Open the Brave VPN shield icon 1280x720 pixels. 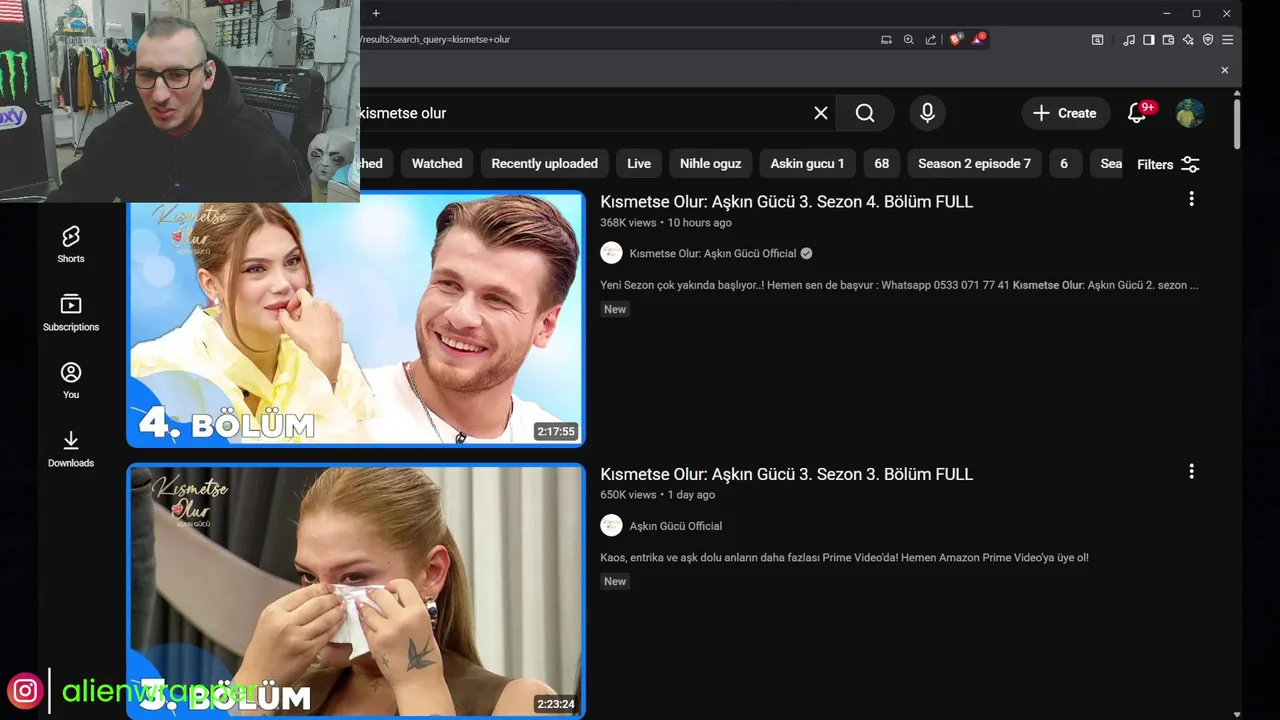click(1208, 39)
